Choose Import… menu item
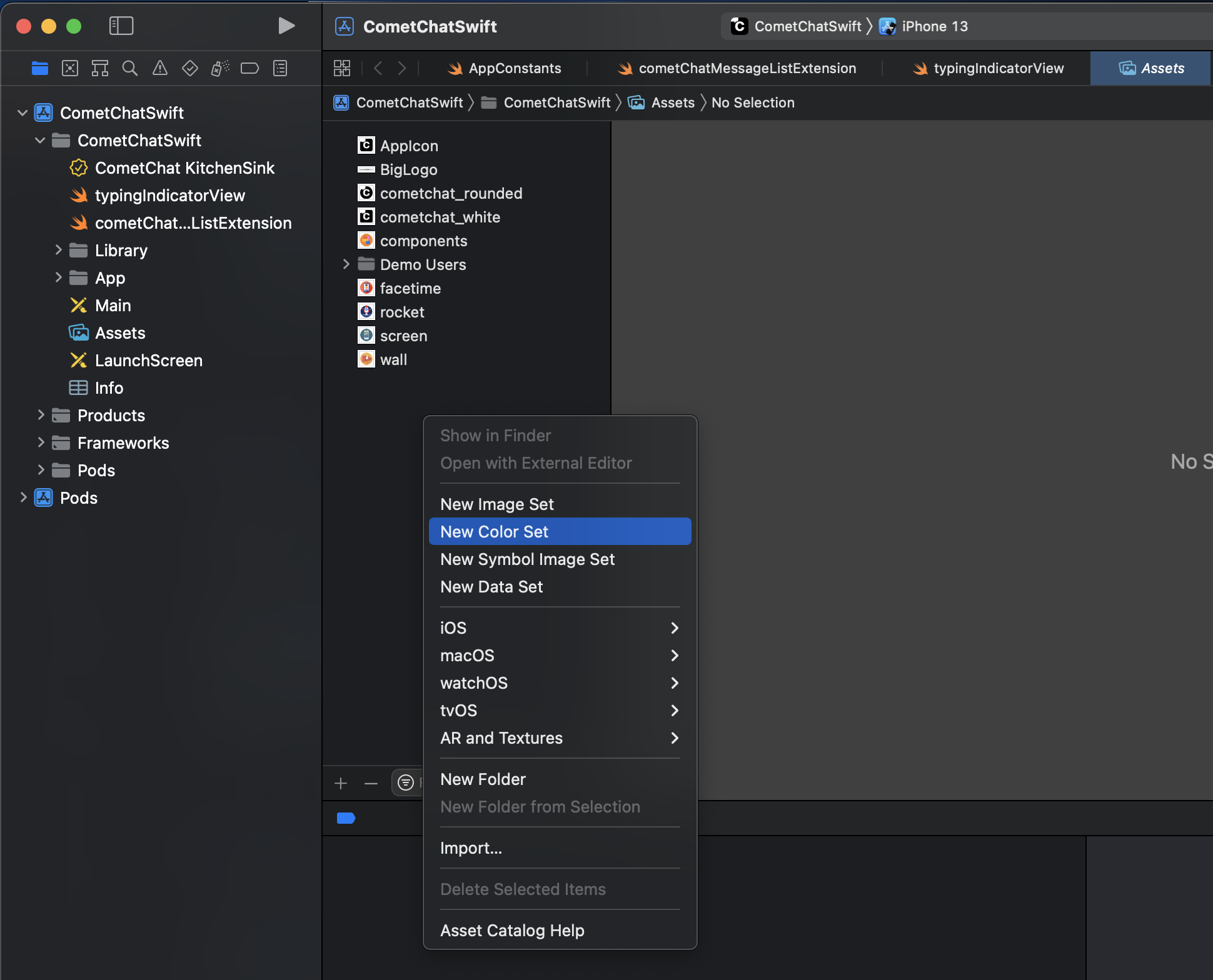The height and width of the screenshot is (980, 1213). click(560, 847)
